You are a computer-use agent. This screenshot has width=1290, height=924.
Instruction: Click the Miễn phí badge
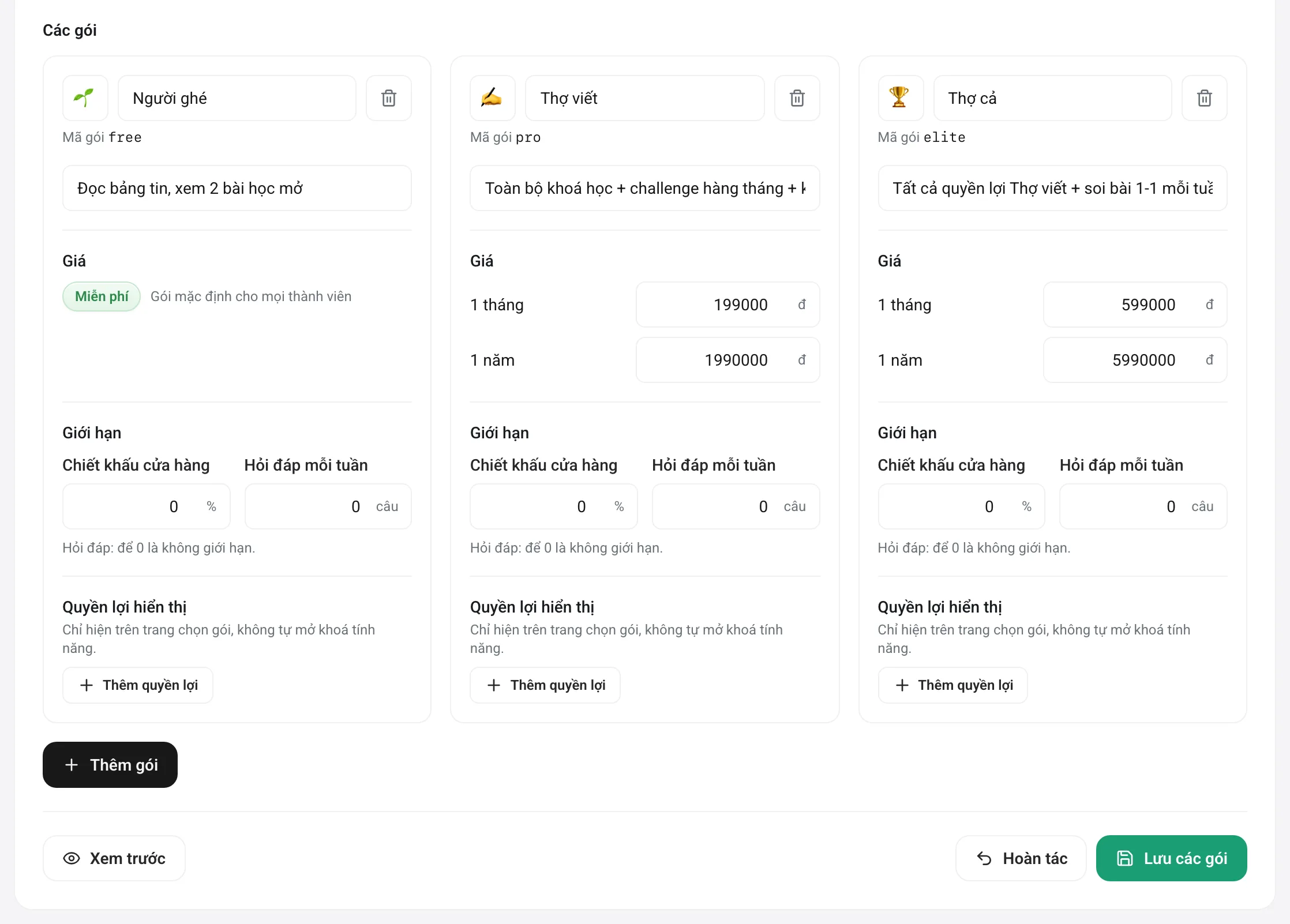tap(102, 296)
